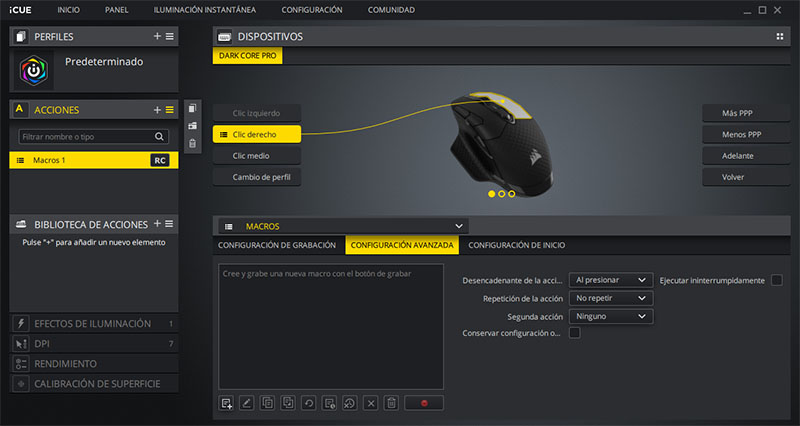The width and height of the screenshot is (800, 426).
Task: Click the pencil edit icon in macro toolbar
Action: [x=247, y=403]
